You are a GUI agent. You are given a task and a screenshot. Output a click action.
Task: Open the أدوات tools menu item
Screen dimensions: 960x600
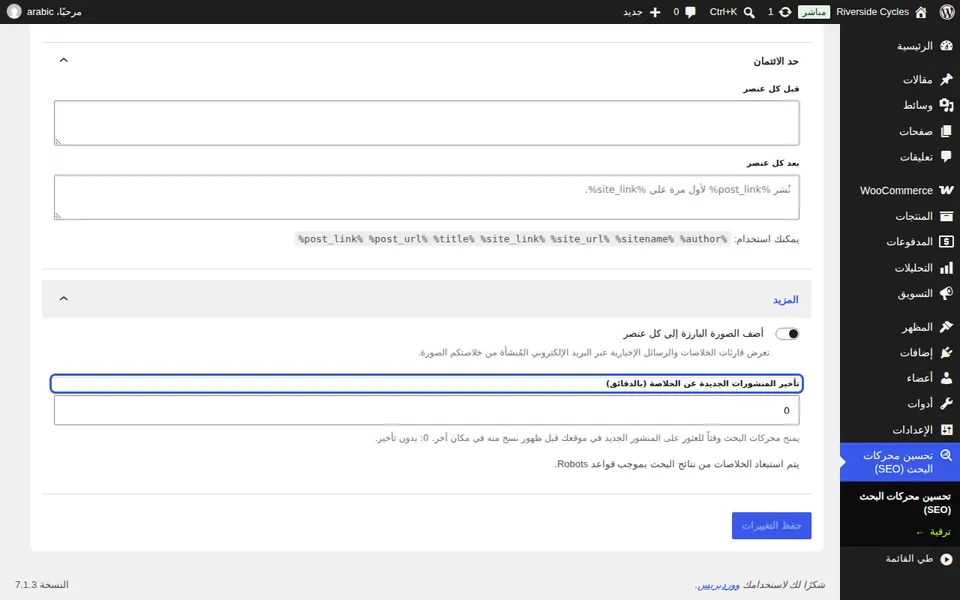click(900, 404)
